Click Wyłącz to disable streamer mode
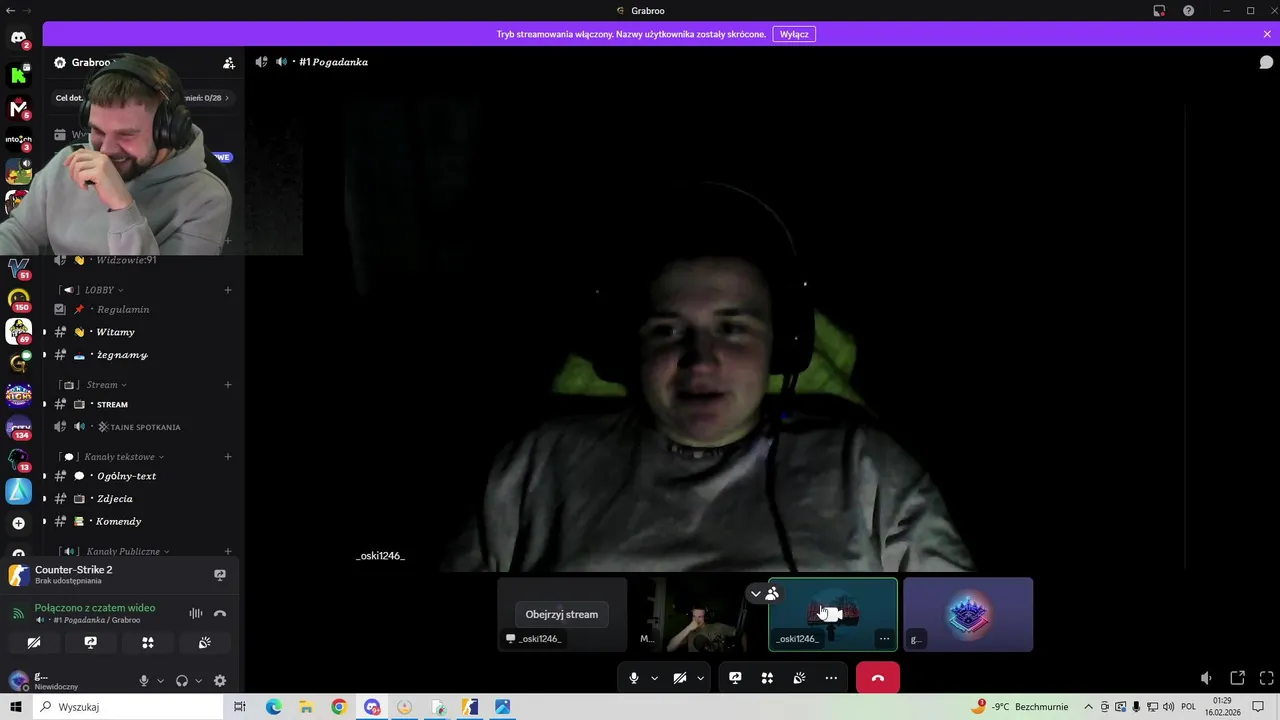Viewport: 1280px width, 720px height. tap(794, 34)
